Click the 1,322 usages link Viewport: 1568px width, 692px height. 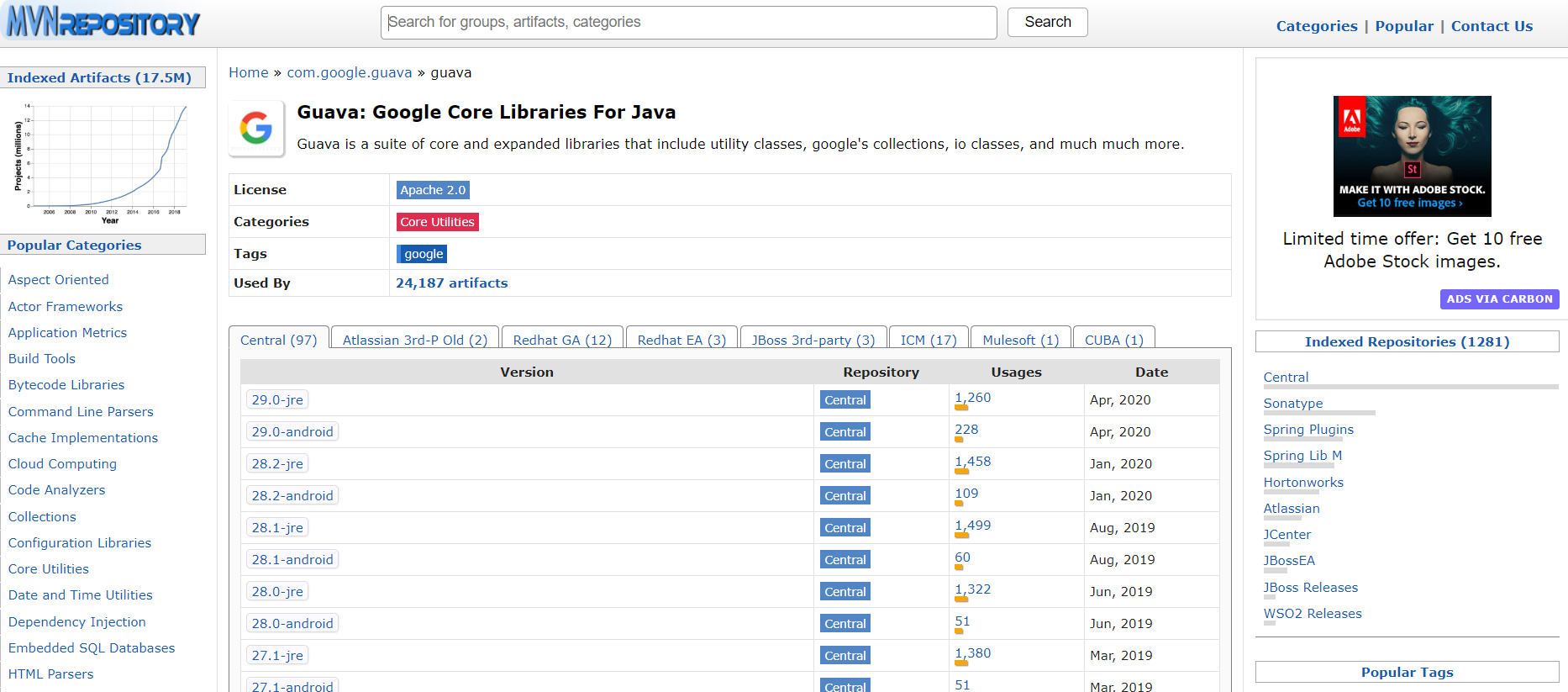click(x=973, y=589)
